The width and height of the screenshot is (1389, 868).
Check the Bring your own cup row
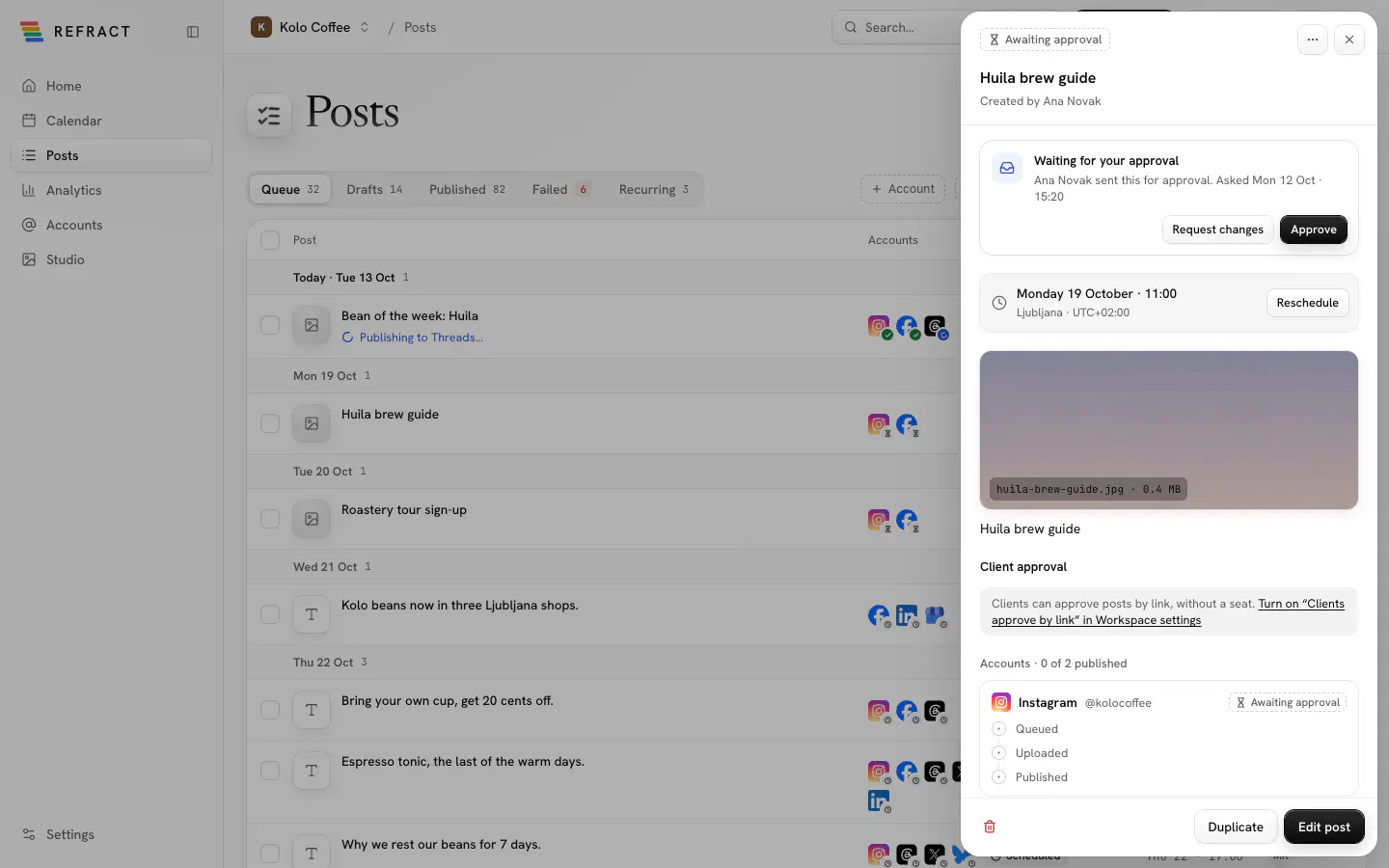tap(270, 710)
